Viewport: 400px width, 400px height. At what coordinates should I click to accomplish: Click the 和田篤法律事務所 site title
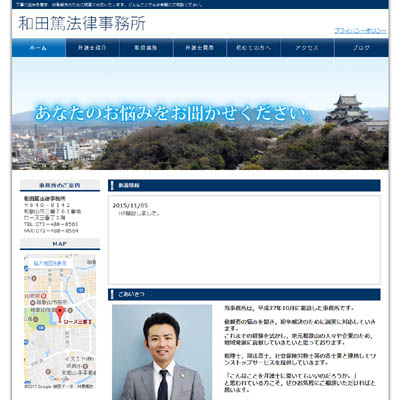coord(82,24)
